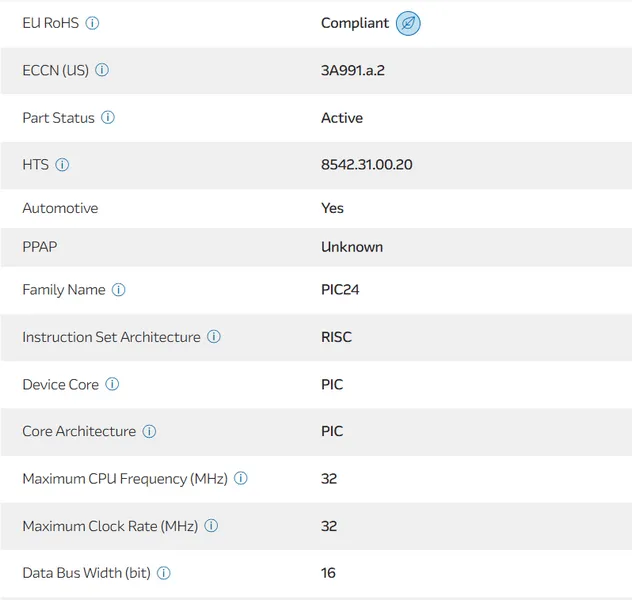632x600 pixels.
Task: Show Data Bus Width info icon
Action: click(x=164, y=573)
